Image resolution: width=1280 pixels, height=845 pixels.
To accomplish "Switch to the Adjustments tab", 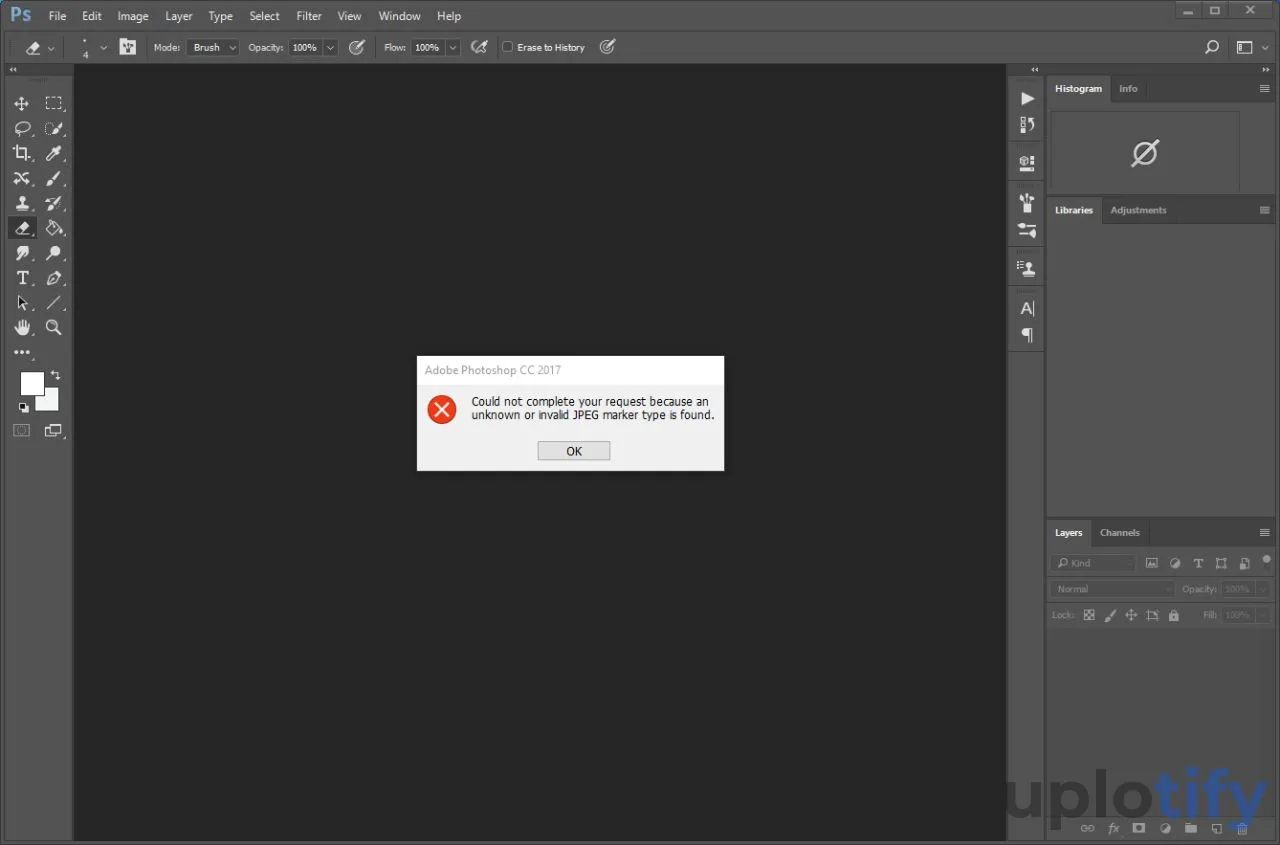I will (1138, 210).
